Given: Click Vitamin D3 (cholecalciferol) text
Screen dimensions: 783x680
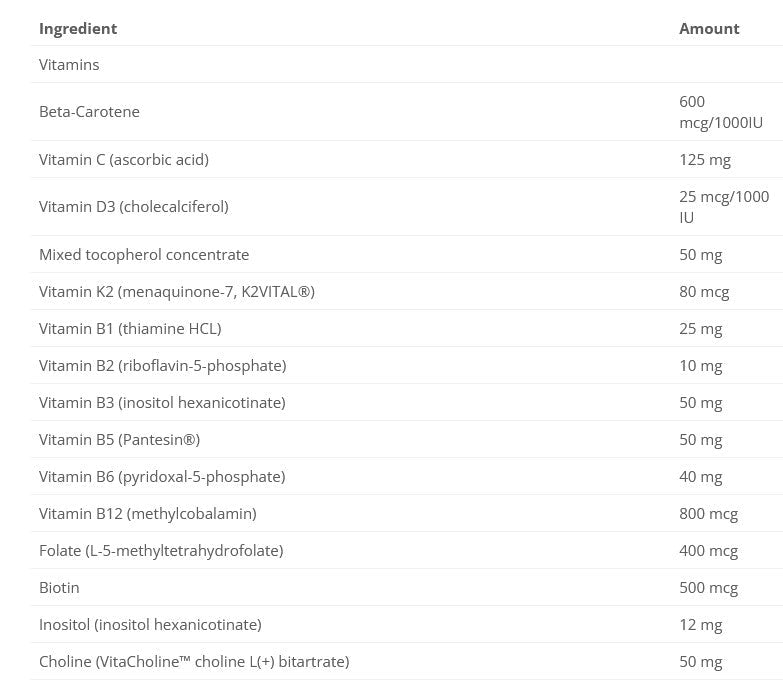Looking at the screenshot, I should click(134, 207).
